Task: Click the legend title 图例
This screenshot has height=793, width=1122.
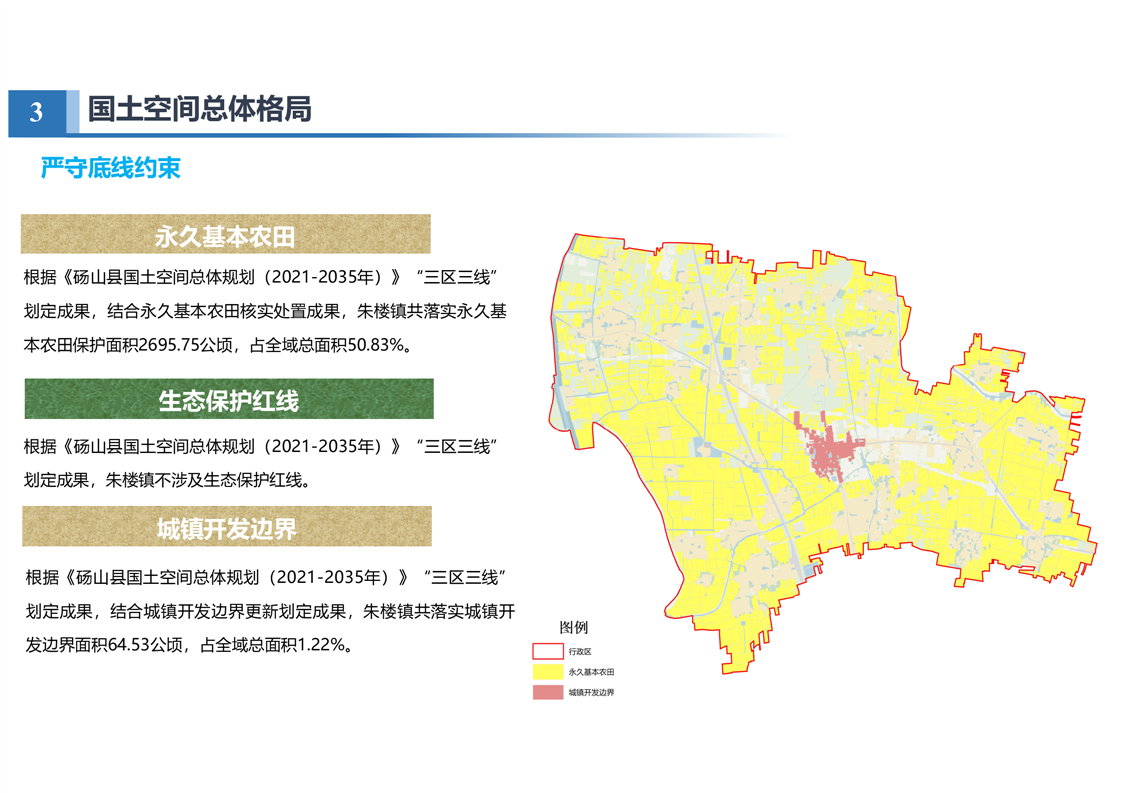Action: click(x=573, y=628)
